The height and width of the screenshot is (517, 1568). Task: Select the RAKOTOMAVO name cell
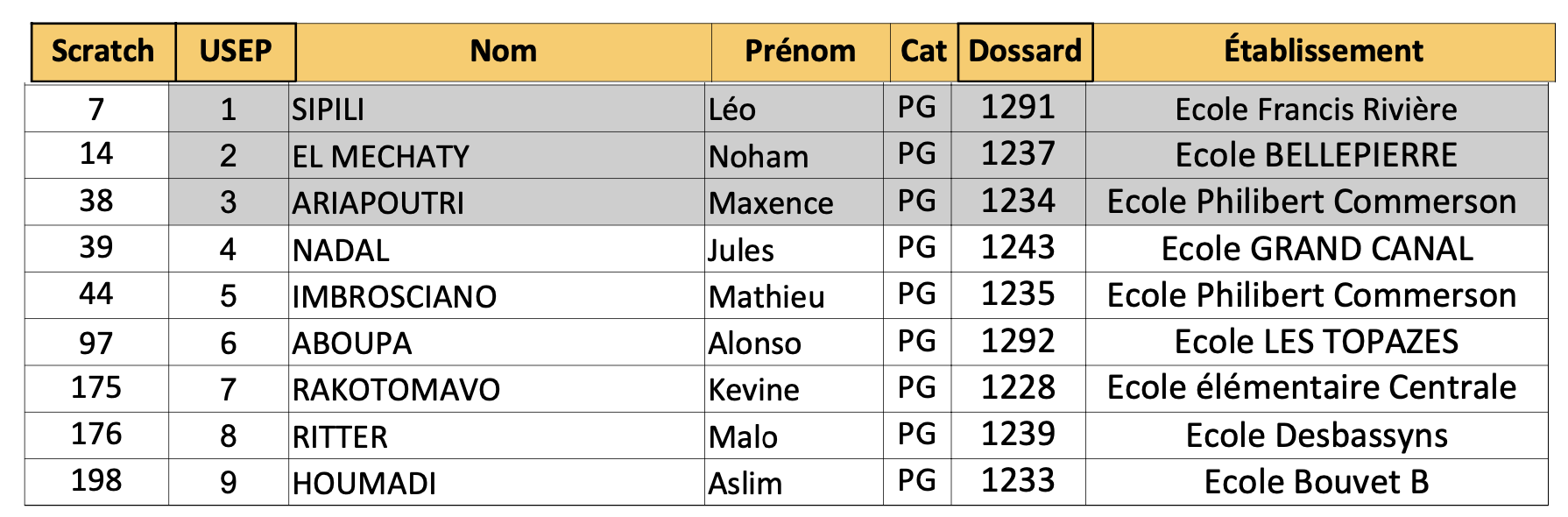tap(396, 390)
